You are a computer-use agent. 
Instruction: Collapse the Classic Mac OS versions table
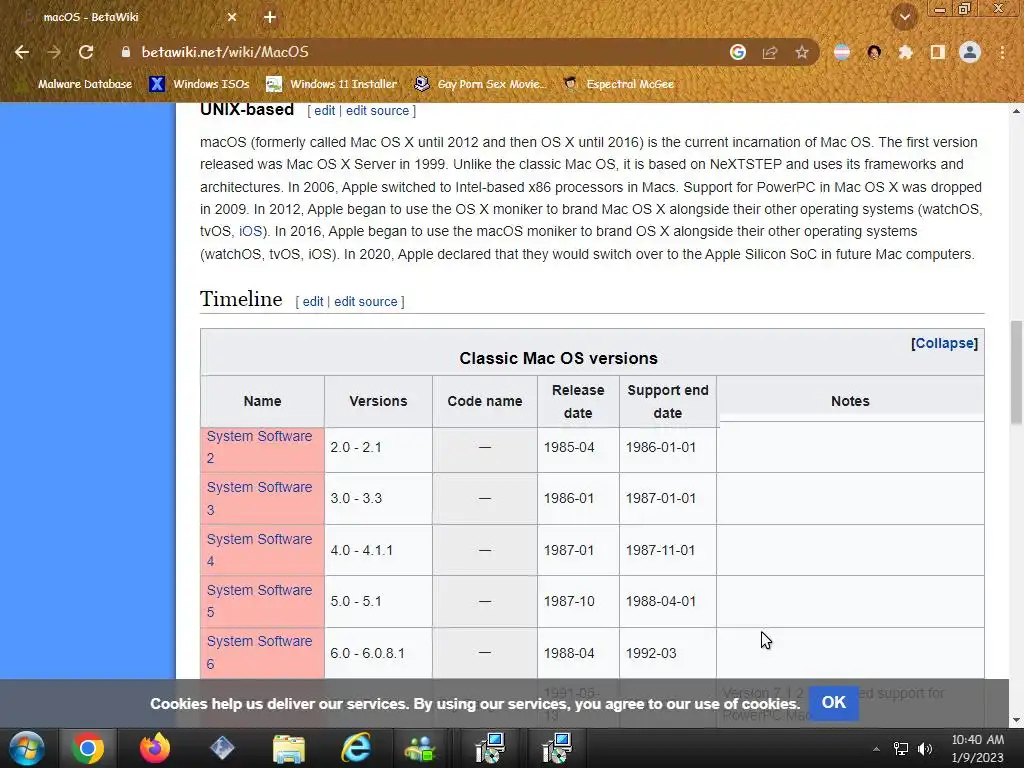pos(944,344)
